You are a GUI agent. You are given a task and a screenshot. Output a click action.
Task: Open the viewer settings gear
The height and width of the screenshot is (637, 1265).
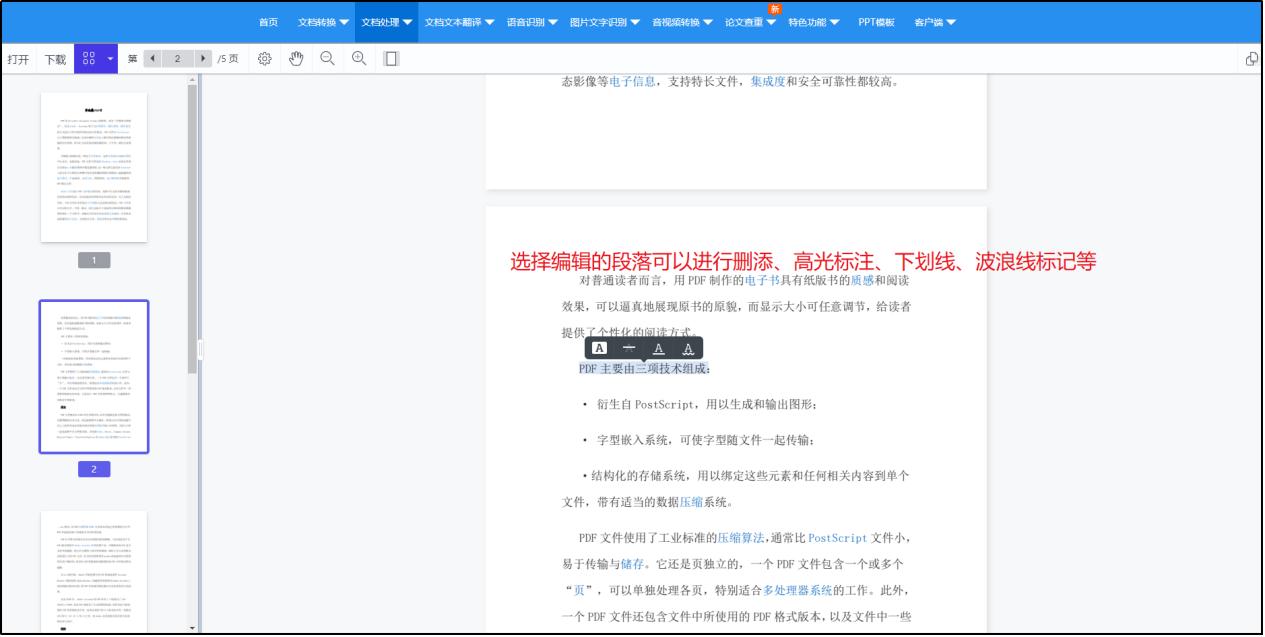click(264, 58)
